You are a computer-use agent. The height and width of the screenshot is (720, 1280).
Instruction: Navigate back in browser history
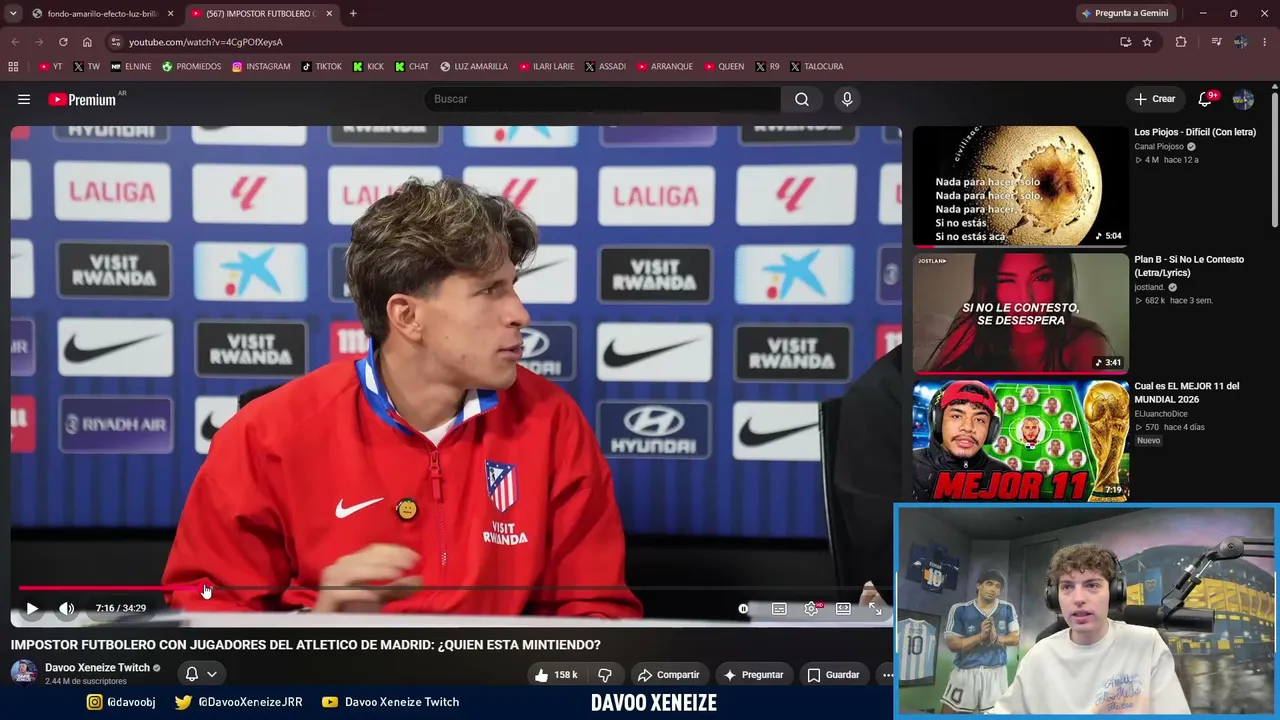tap(15, 42)
